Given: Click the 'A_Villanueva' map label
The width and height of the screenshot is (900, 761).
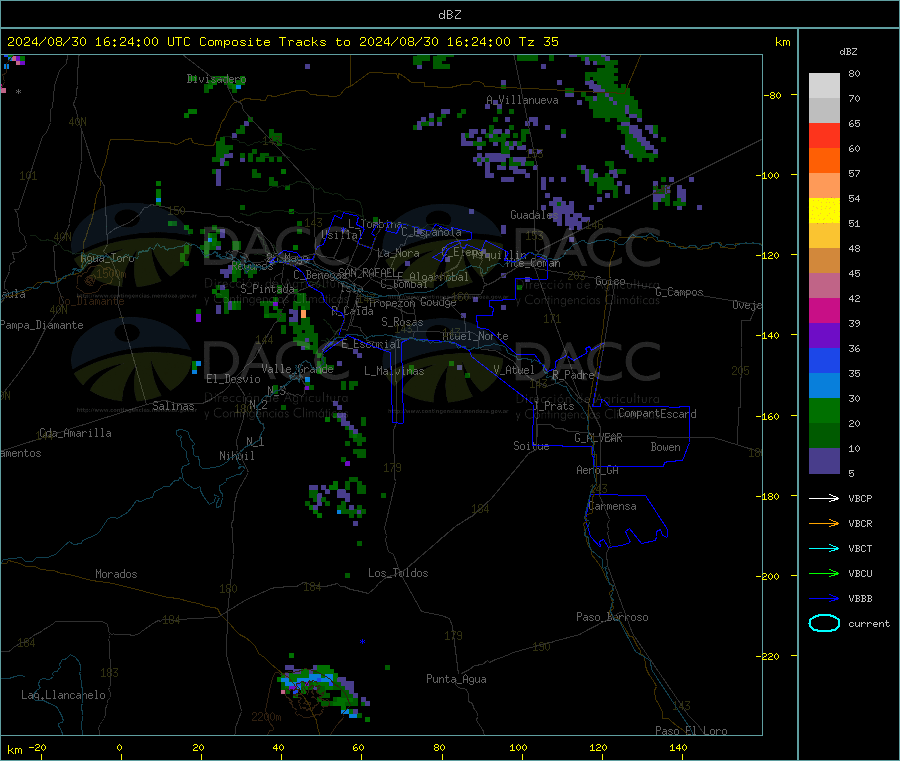Looking at the screenshot, I should click(x=522, y=100).
